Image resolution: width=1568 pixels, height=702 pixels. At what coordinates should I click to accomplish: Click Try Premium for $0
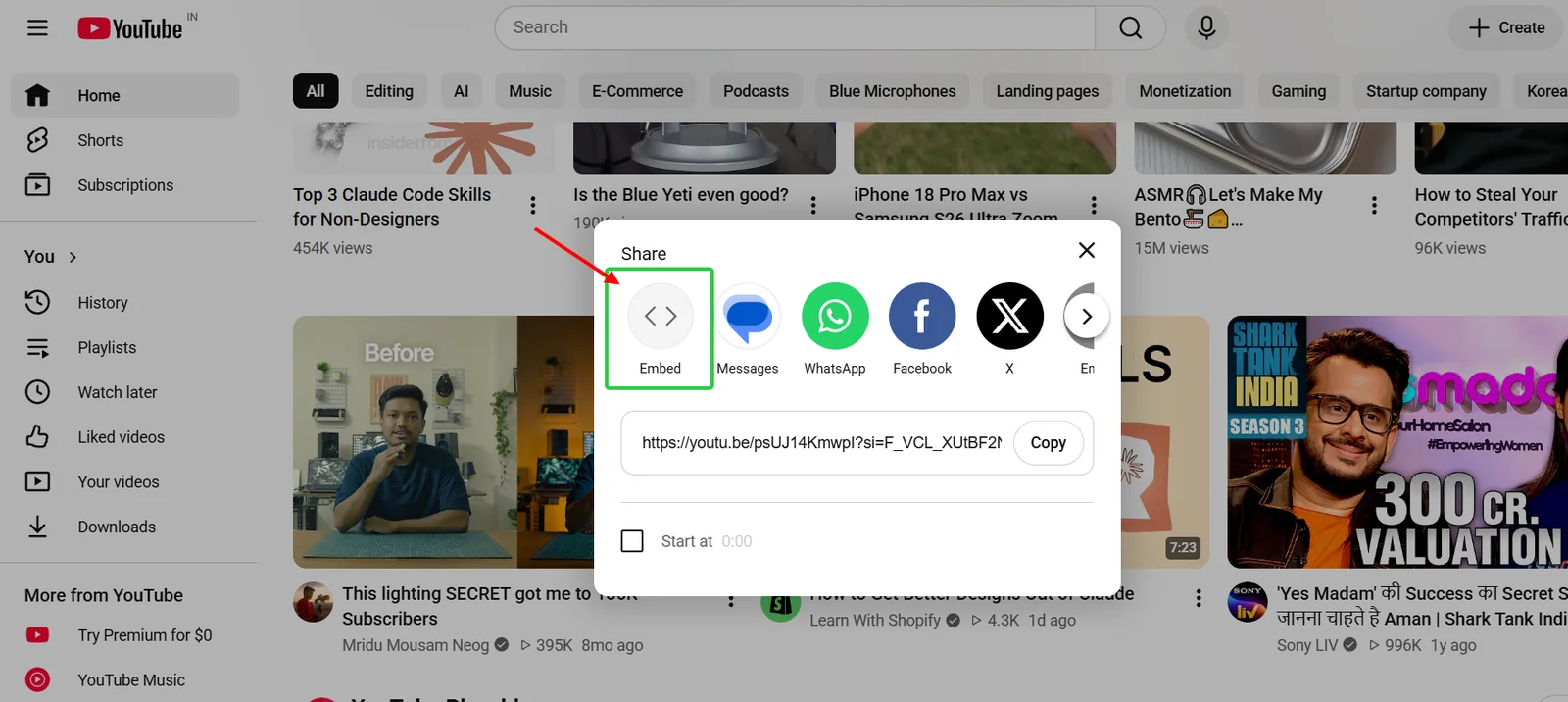coord(125,635)
